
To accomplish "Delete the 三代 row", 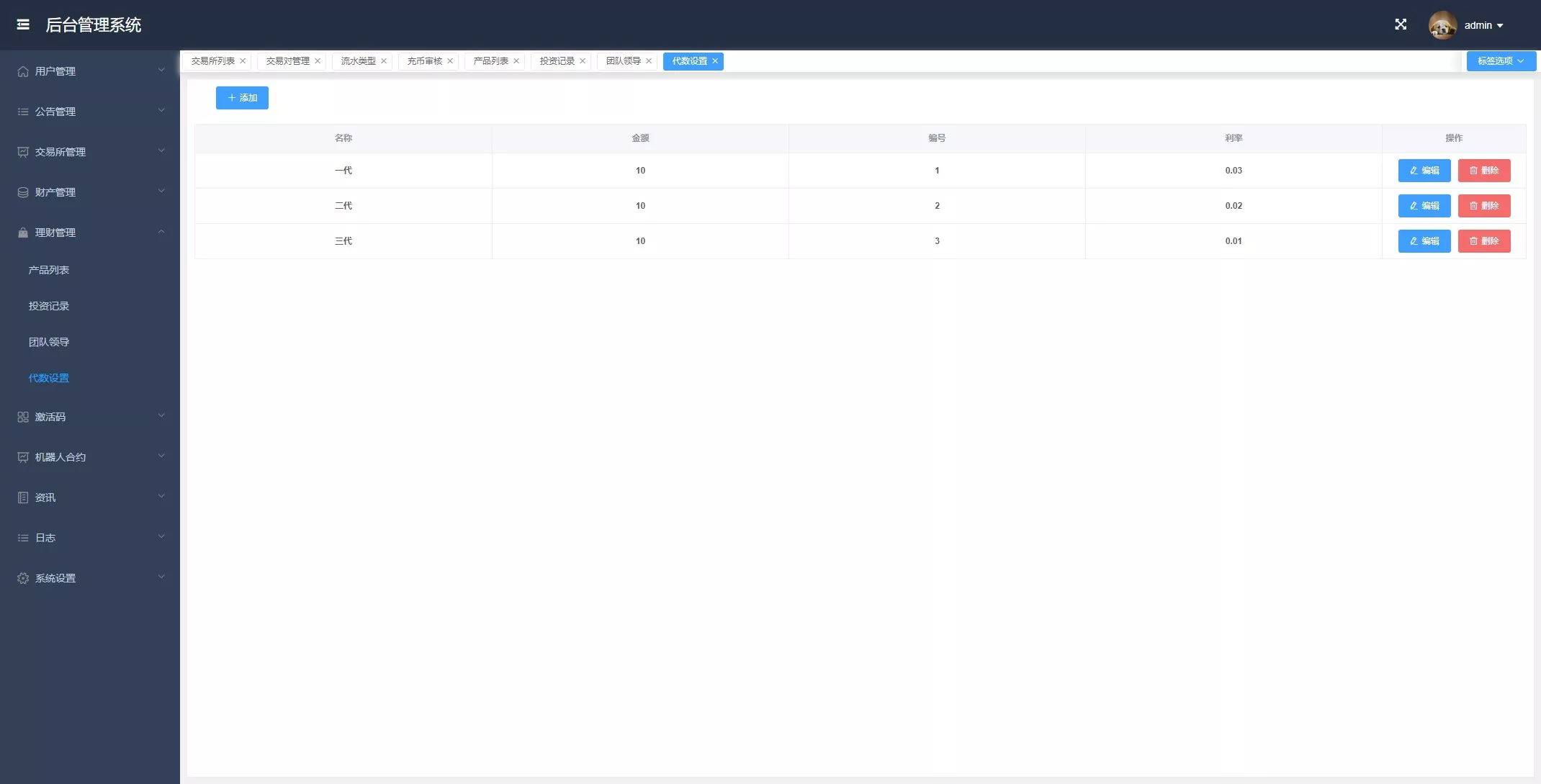I will [1483, 241].
